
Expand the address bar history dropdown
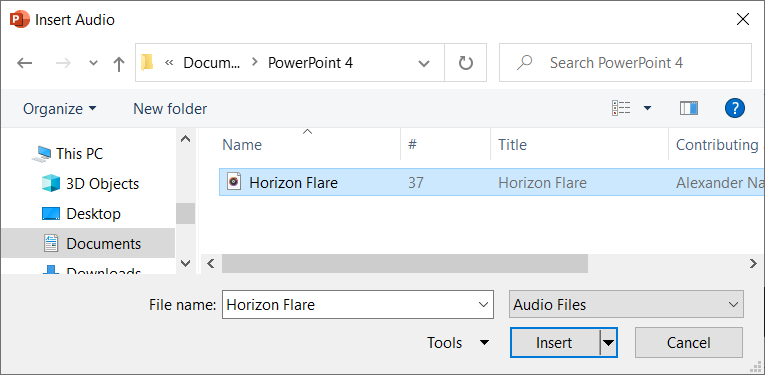[x=424, y=63]
